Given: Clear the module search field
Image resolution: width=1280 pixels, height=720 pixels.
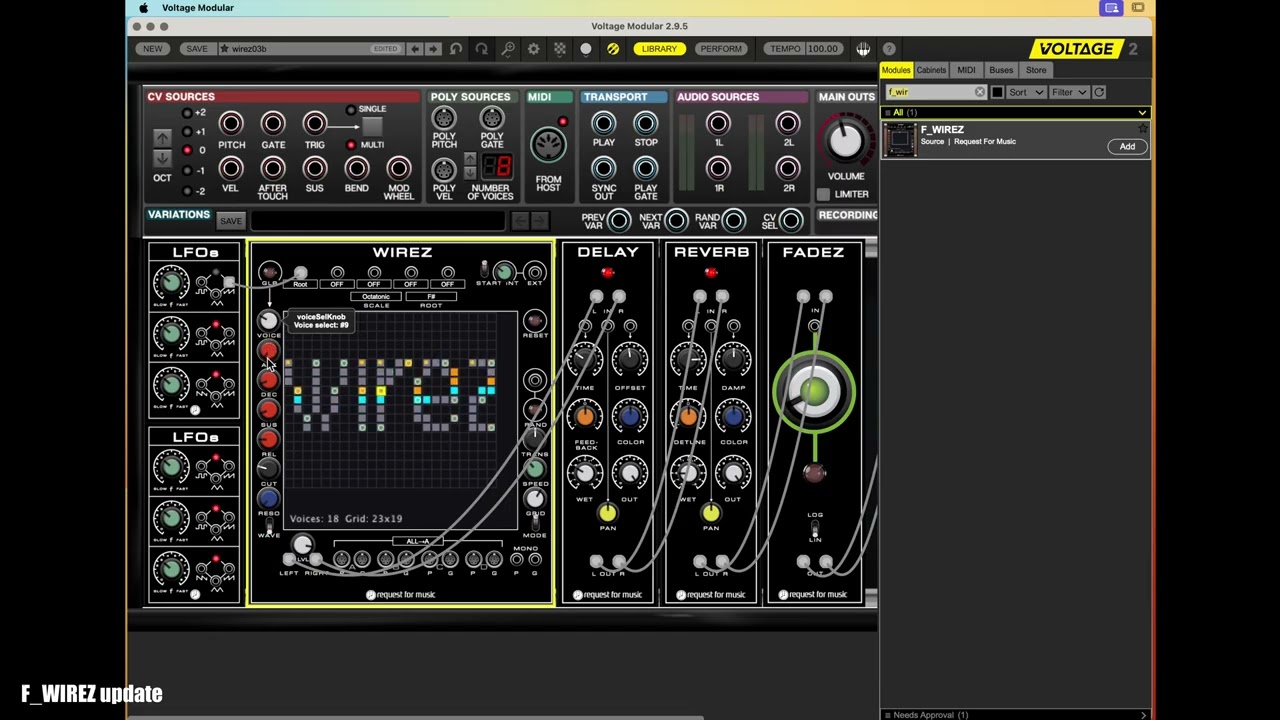Looking at the screenshot, I should 980,92.
